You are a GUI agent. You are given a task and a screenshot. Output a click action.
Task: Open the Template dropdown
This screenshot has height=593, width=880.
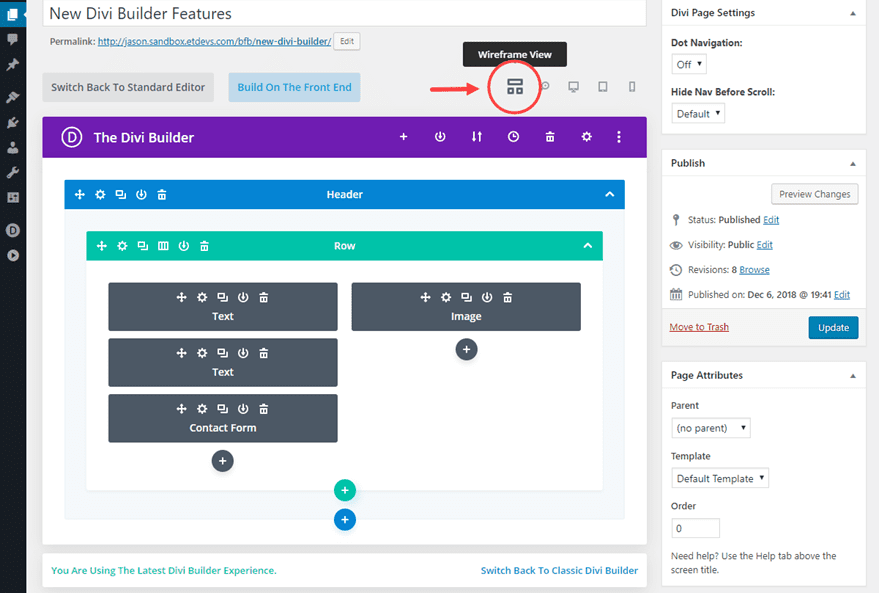point(719,479)
